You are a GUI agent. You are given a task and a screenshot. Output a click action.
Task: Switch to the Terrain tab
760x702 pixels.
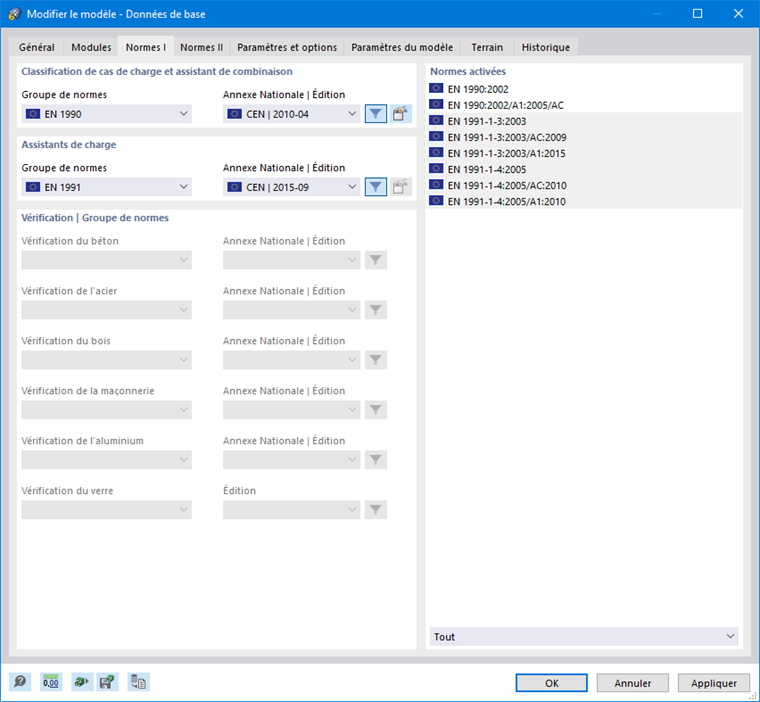pyautogui.click(x=487, y=47)
